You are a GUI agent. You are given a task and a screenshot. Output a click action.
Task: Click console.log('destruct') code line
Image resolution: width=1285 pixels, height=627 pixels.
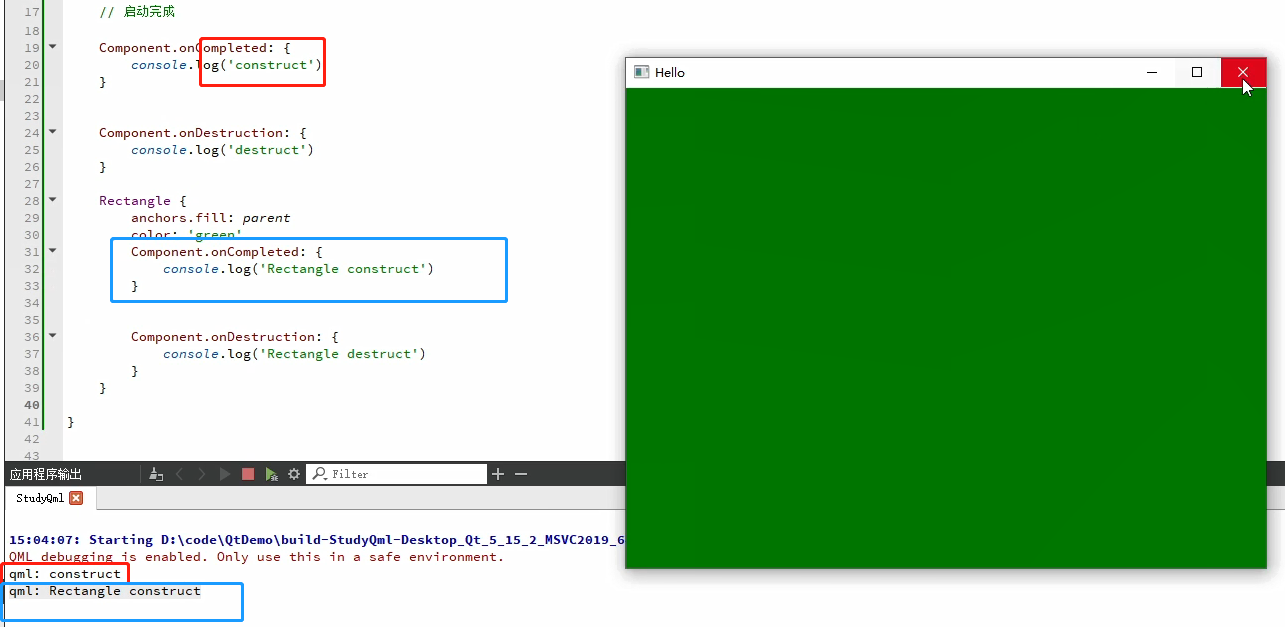pos(223,150)
